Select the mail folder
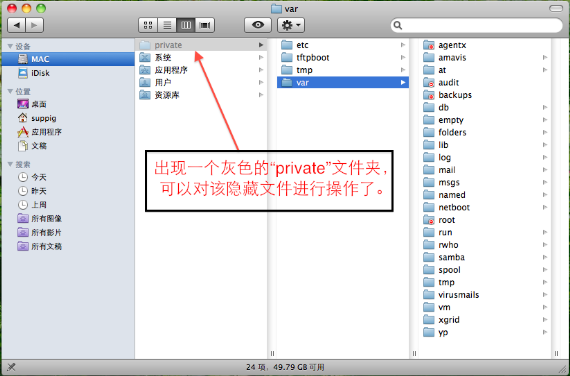This screenshot has height=376, width=570. click(x=485, y=170)
